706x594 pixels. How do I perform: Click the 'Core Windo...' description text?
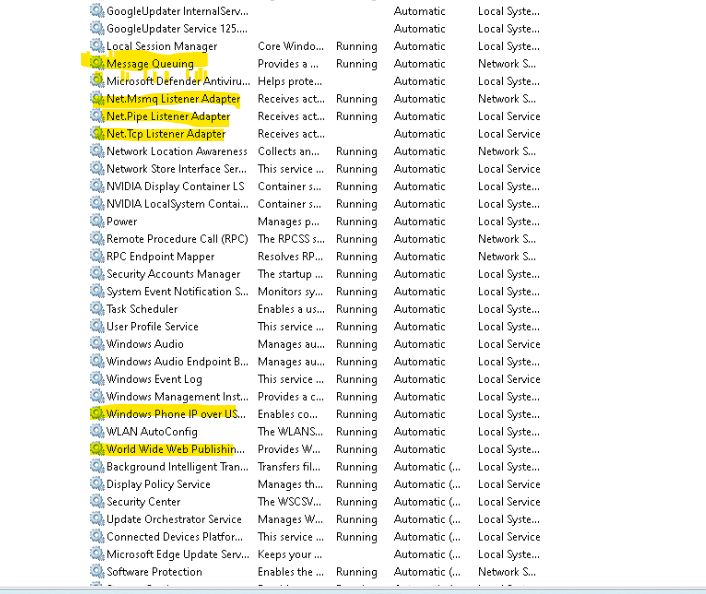click(x=290, y=46)
